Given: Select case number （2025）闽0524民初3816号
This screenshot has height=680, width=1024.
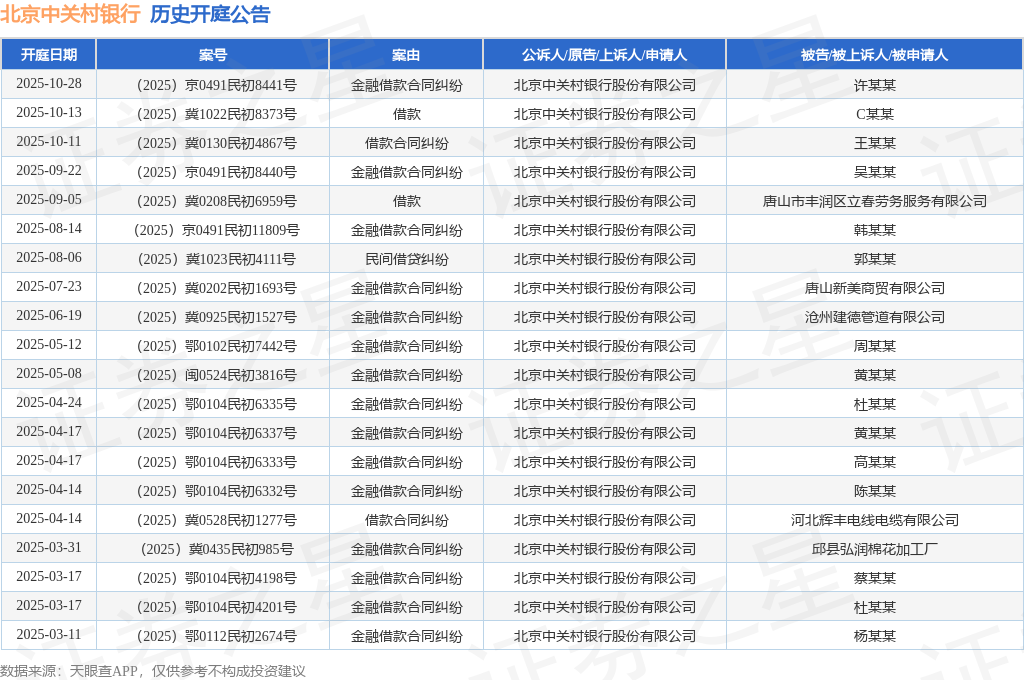Looking at the screenshot, I should point(213,375).
